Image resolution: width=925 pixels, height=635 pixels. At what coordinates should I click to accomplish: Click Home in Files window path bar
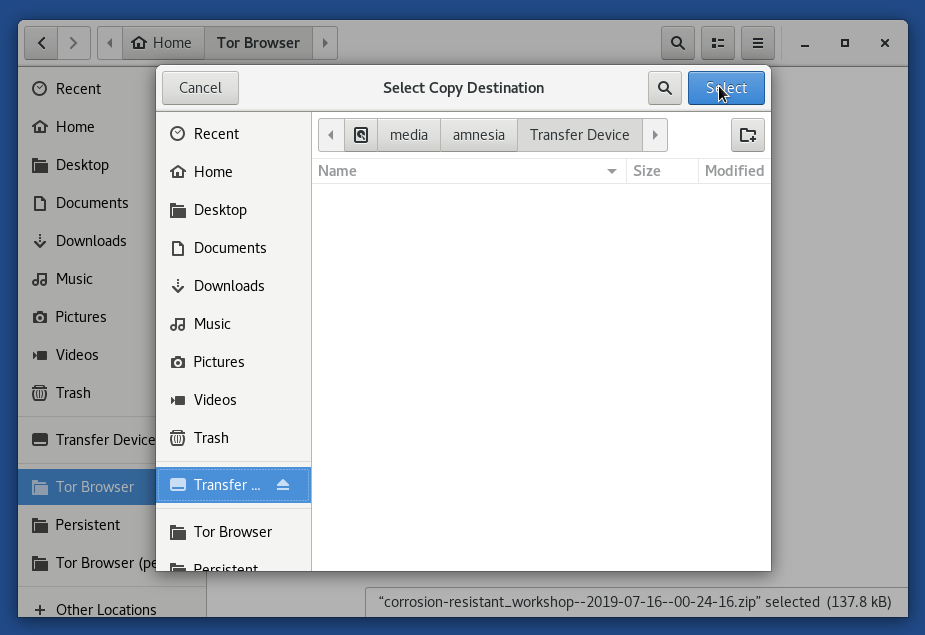pyautogui.click(x=163, y=43)
